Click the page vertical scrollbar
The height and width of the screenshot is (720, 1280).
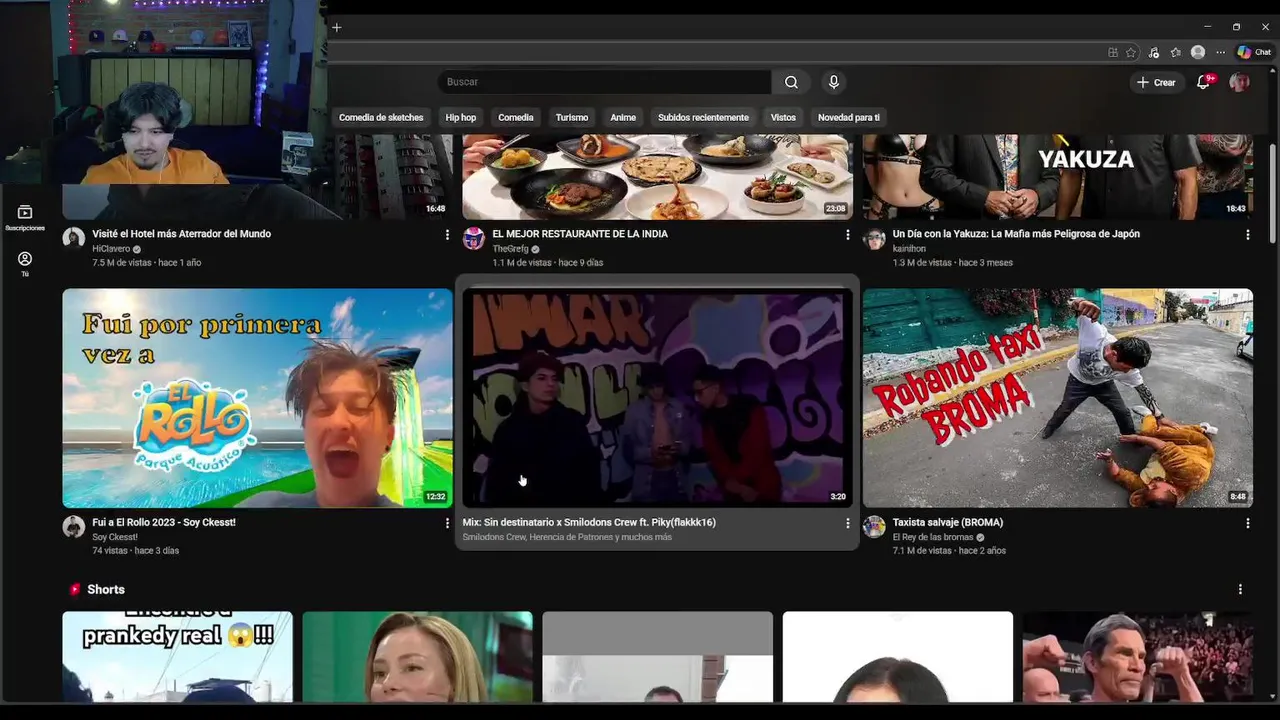1272,193
